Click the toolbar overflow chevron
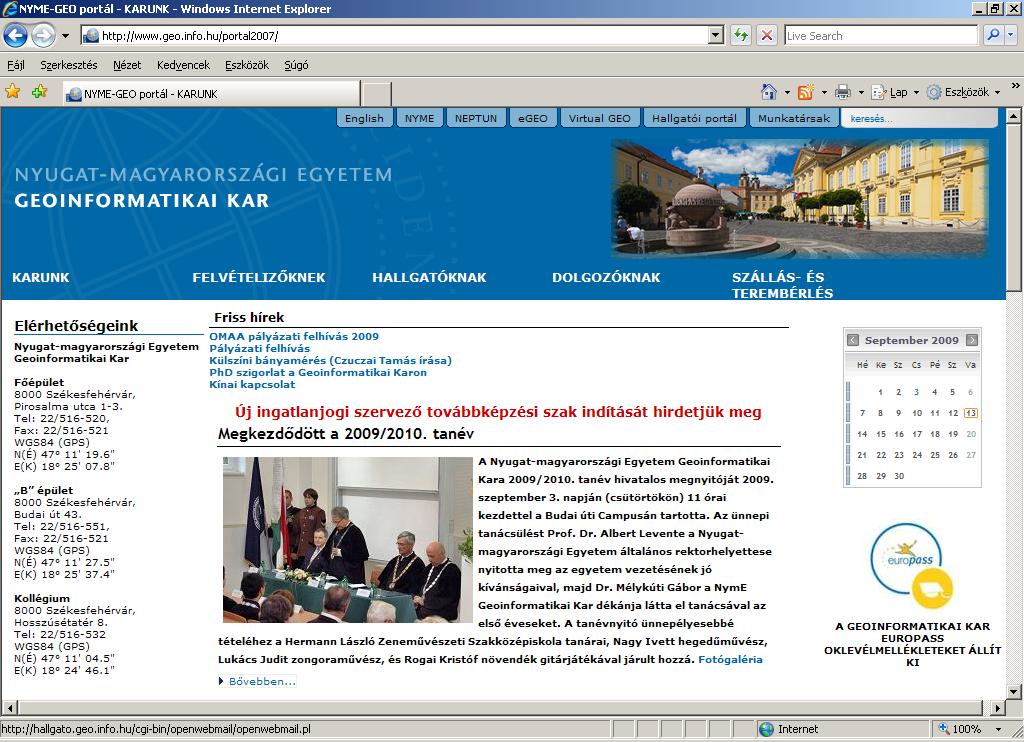 pyautogui.click(x=1015, y=86)
